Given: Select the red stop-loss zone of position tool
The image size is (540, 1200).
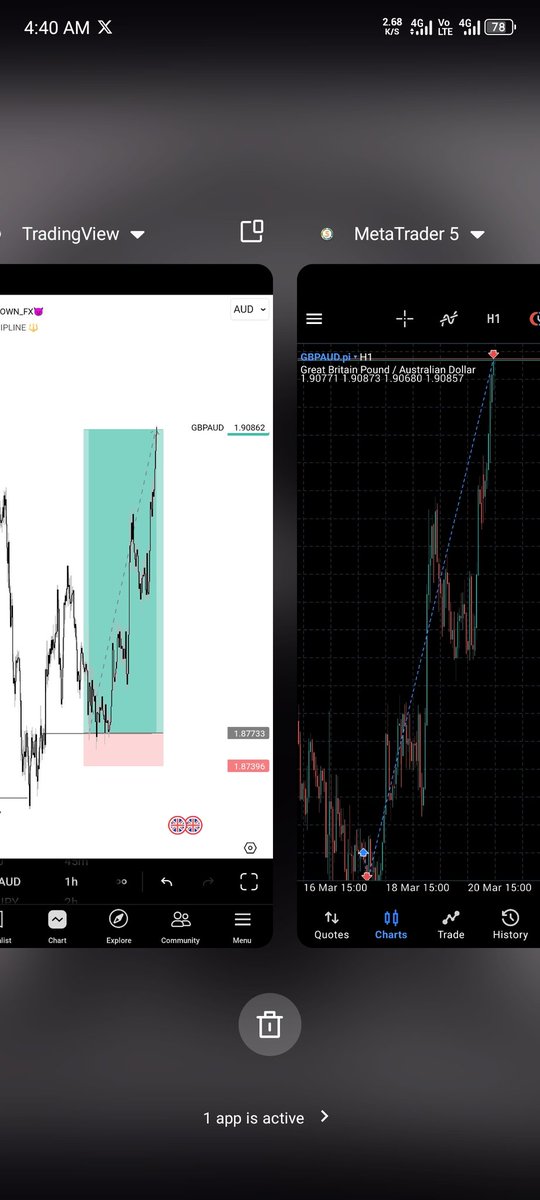Looking at the screenshot, I should click(x=123, y=750).
